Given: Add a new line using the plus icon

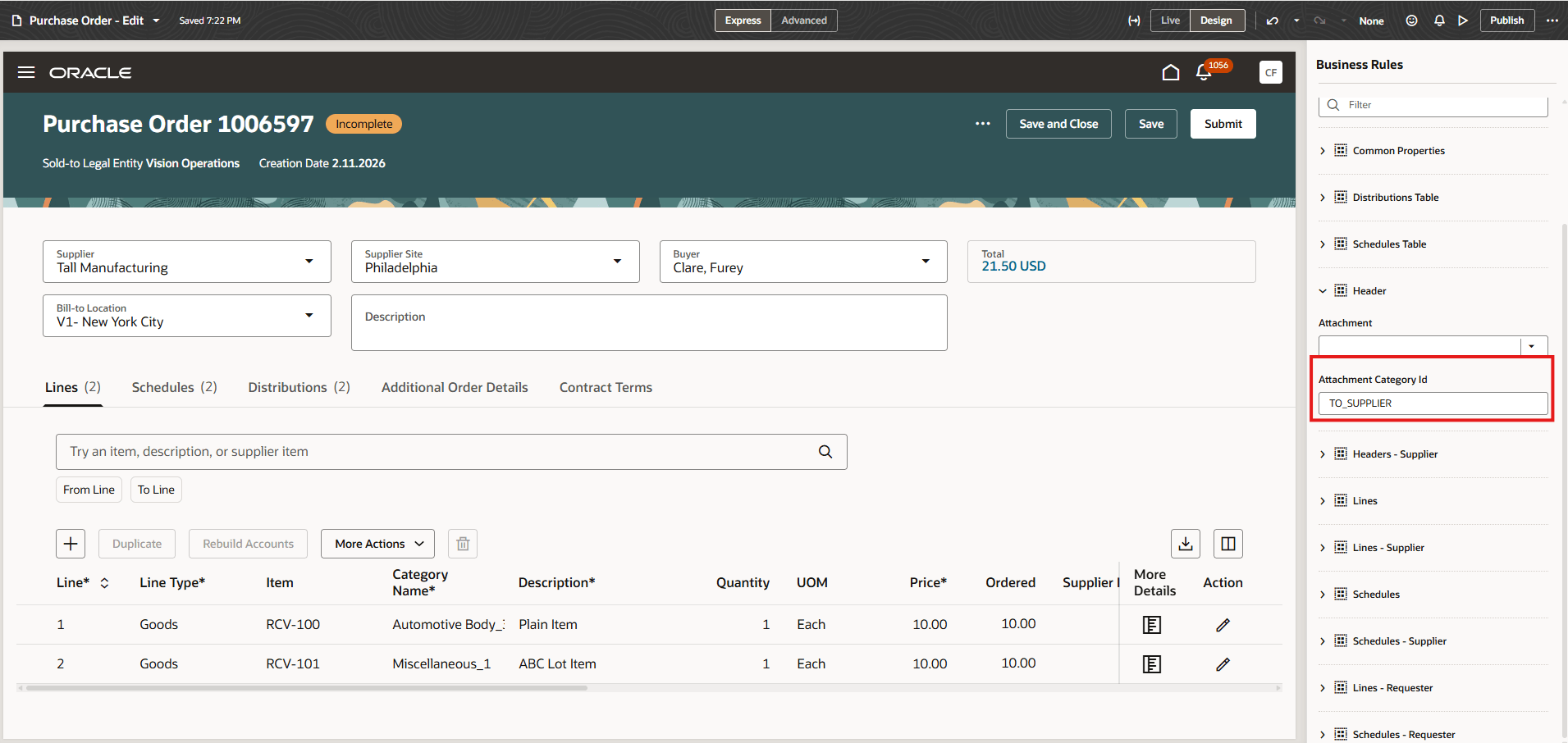Looking at the screenshot, I should (71, 543).
